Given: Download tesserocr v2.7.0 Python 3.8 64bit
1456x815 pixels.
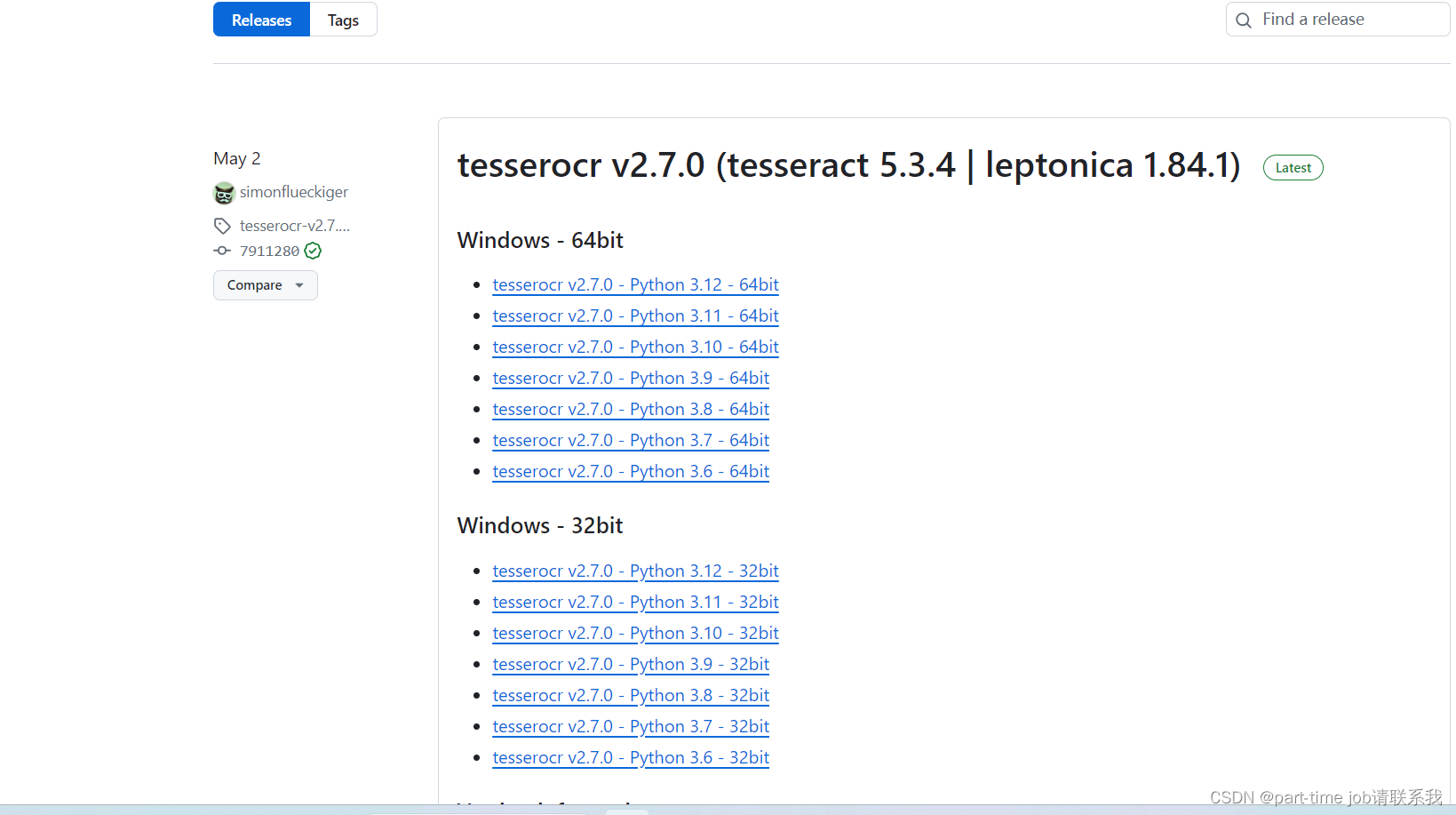Looking at the screenshot, I should point(631,409).
